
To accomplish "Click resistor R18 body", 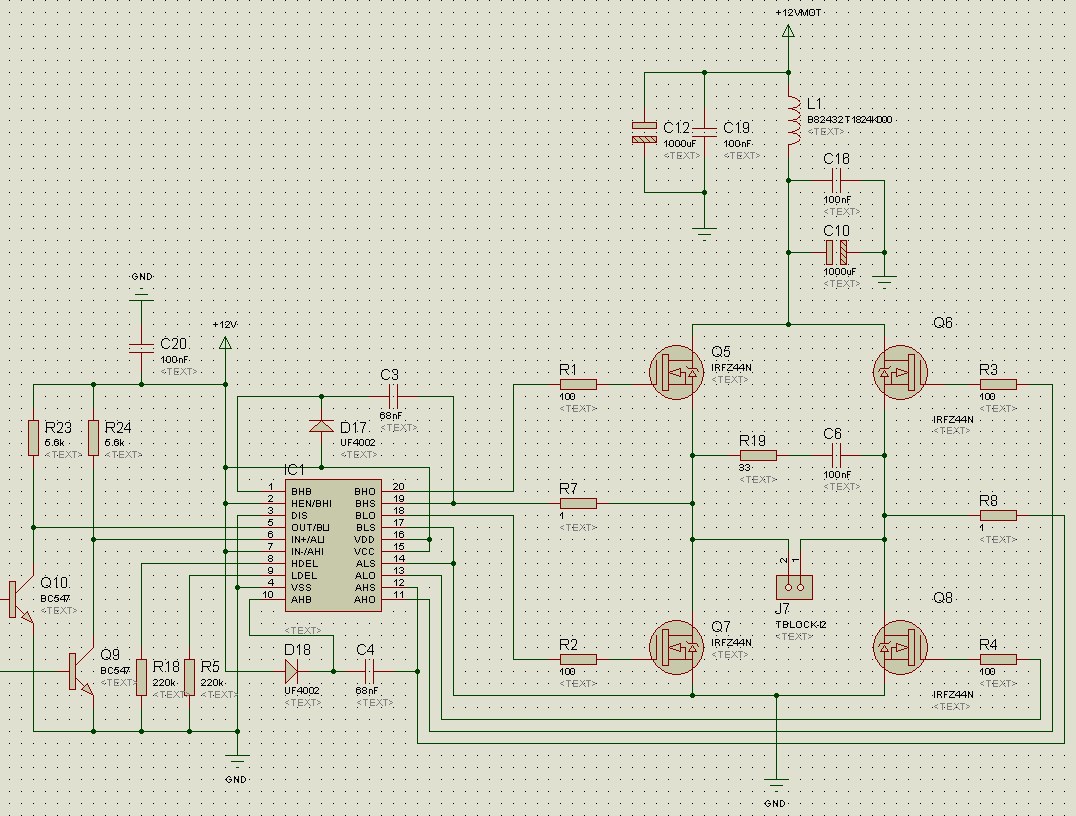I will tap(141, 677).
